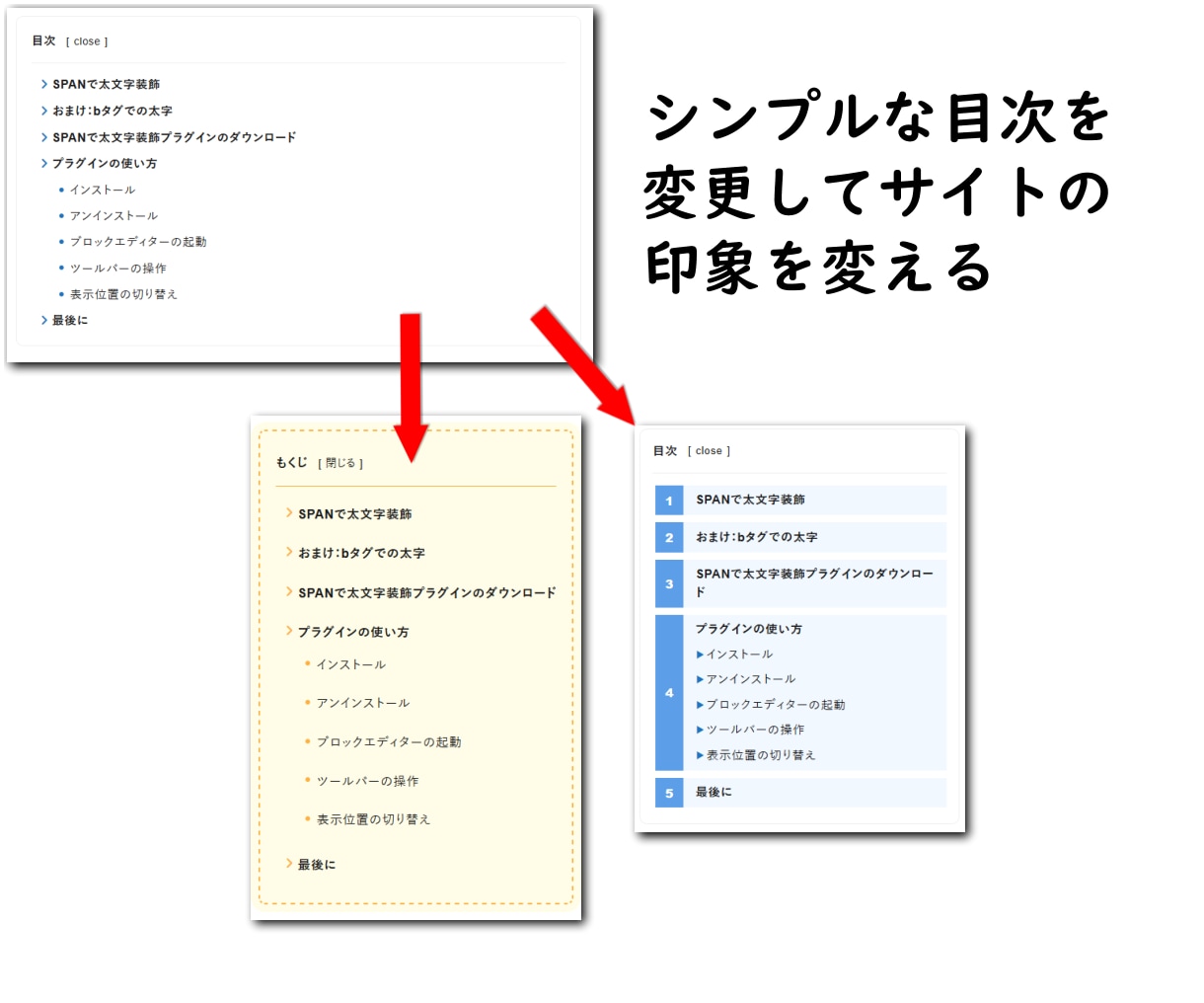Open おまけ:bタグでの太字 in yellow もくじ panel
The width and height of the screenshot is (1204, 1003).
click(x=362, y=553)
